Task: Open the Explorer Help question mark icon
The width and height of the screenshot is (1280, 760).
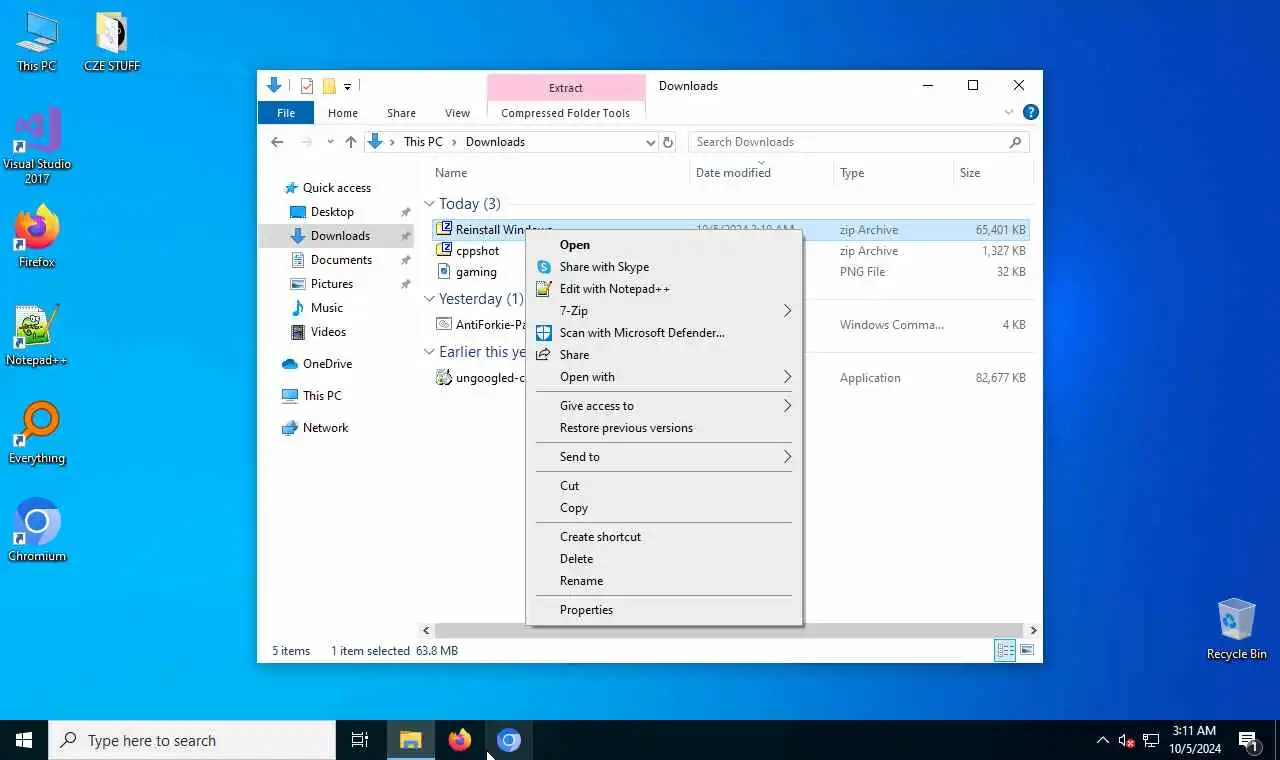Action: [x=1030, y=112]
